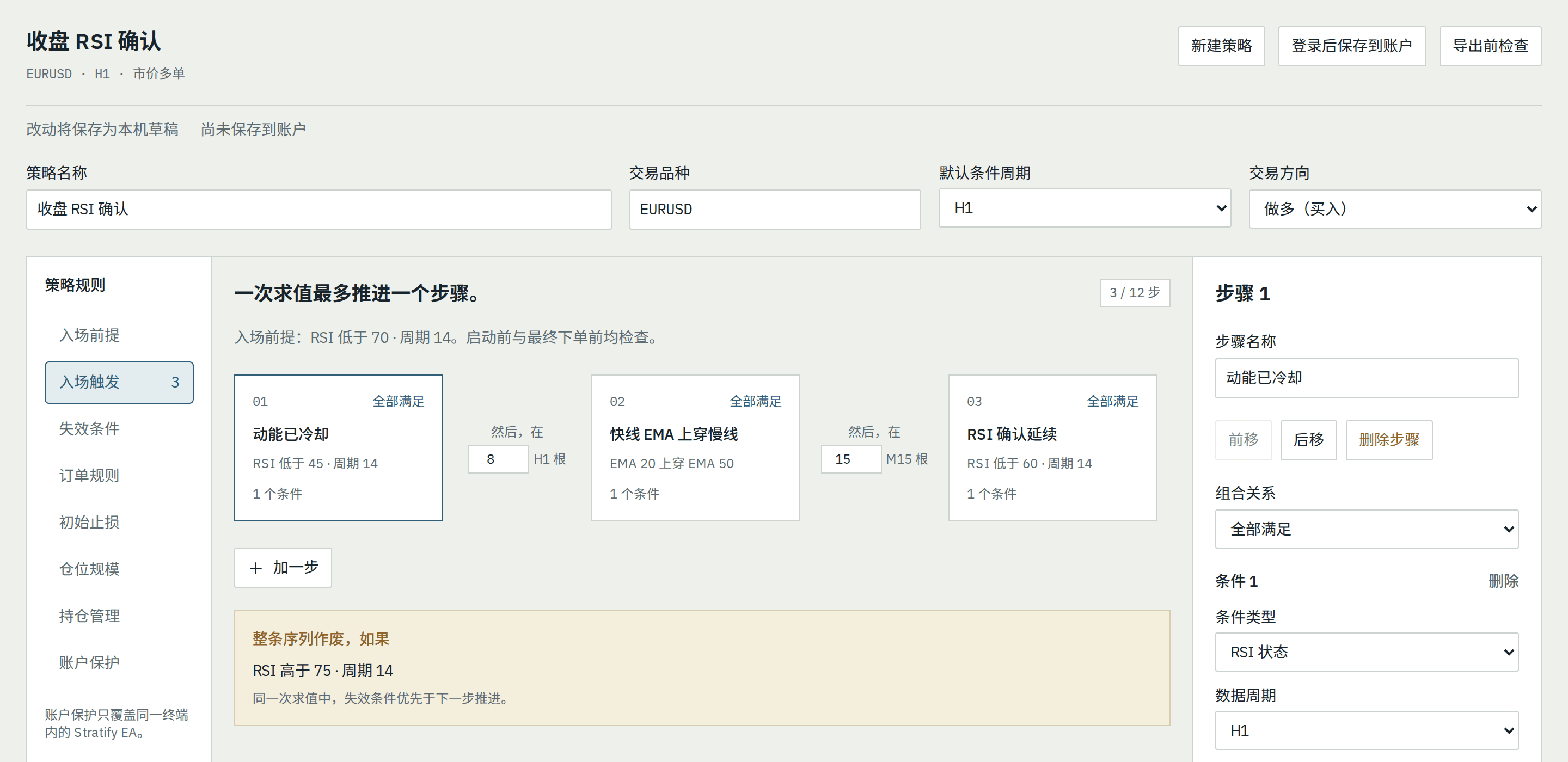Click 删除 link for 条件 1
This screenshot has width=1568, height=762.
coord(1503,581)
